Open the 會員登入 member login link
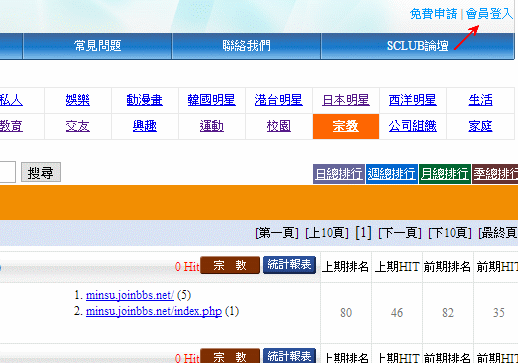Viewport: 518px width, 363px height. [489, 14]
